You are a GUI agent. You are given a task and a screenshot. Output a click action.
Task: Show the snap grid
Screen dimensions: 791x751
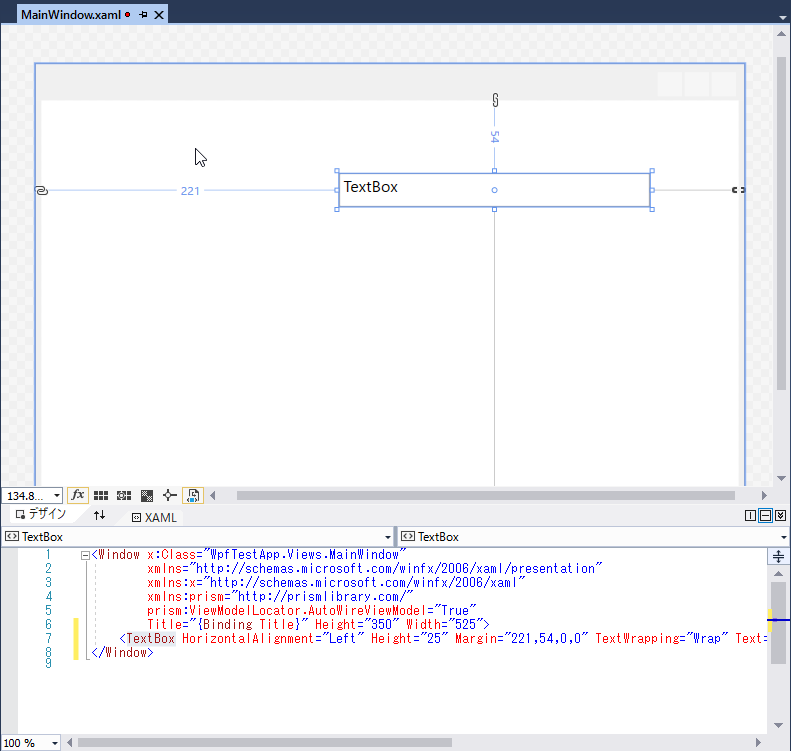[101, 496]
